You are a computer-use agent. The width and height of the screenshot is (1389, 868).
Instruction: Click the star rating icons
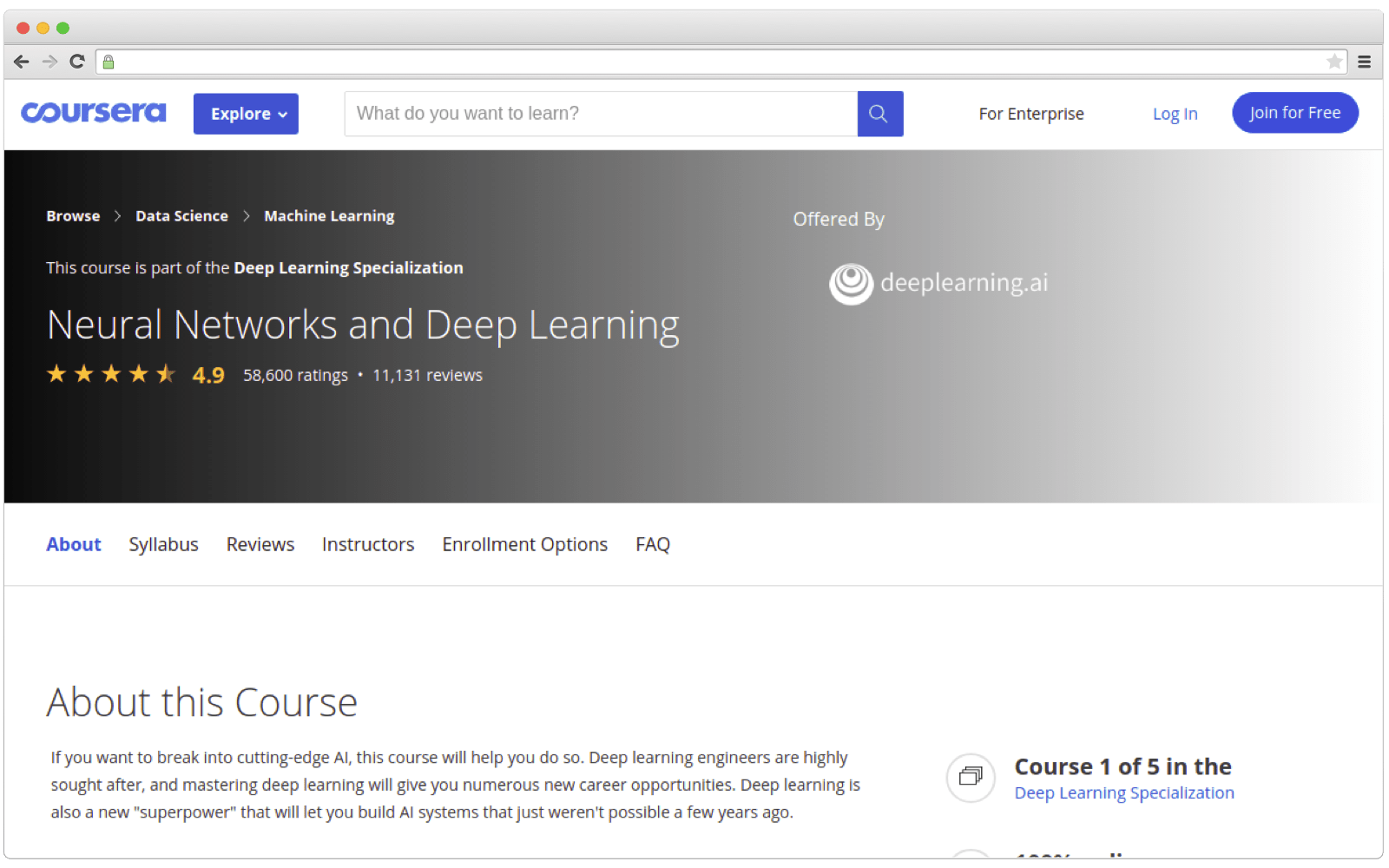111,374
